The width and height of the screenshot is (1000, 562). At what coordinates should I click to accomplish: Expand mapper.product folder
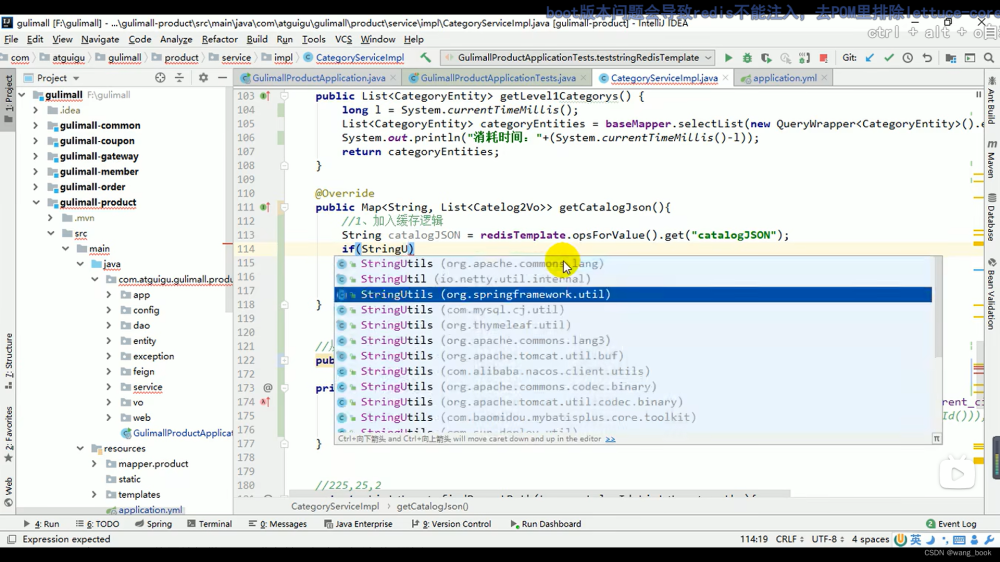94,464
